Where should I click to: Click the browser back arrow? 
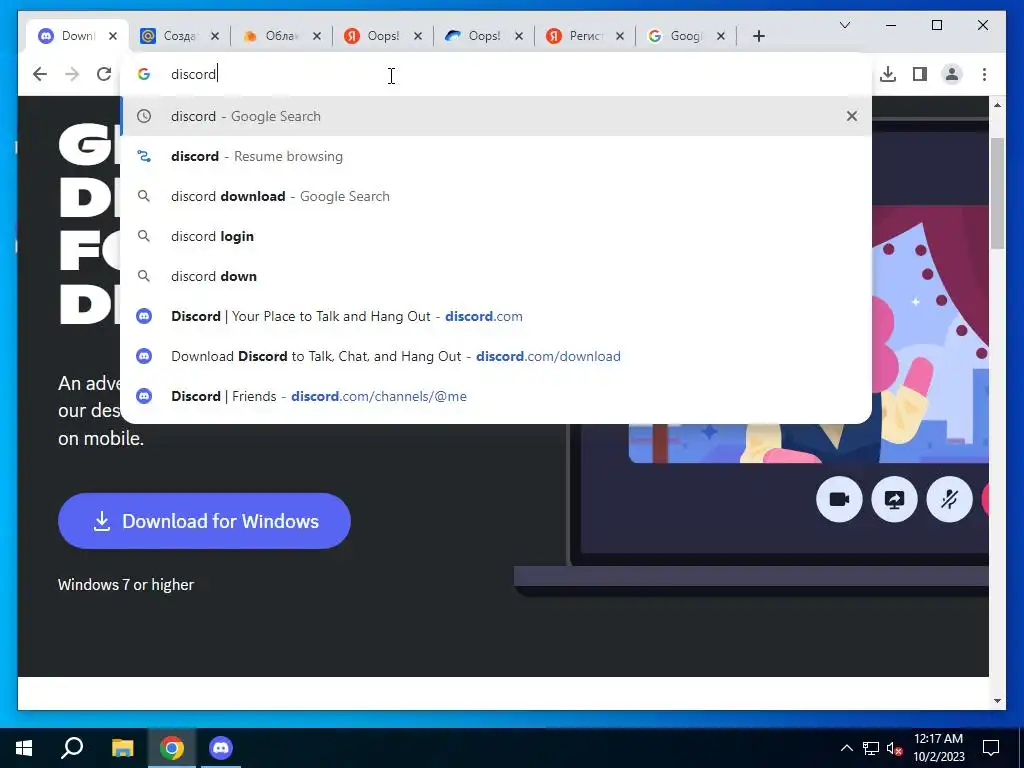[40, 74]
